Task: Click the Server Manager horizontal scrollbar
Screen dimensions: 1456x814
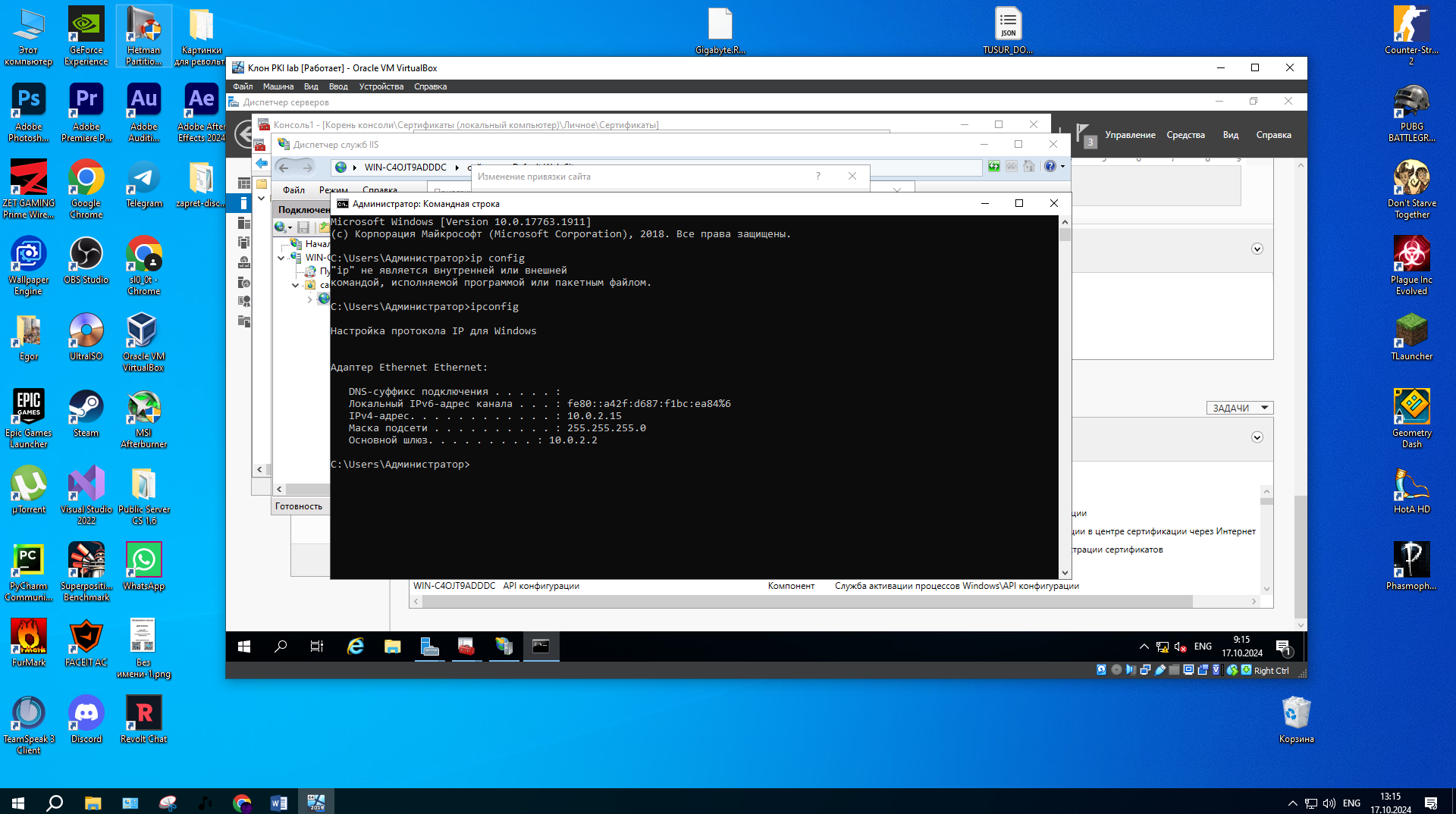Action: click(807, 601)
